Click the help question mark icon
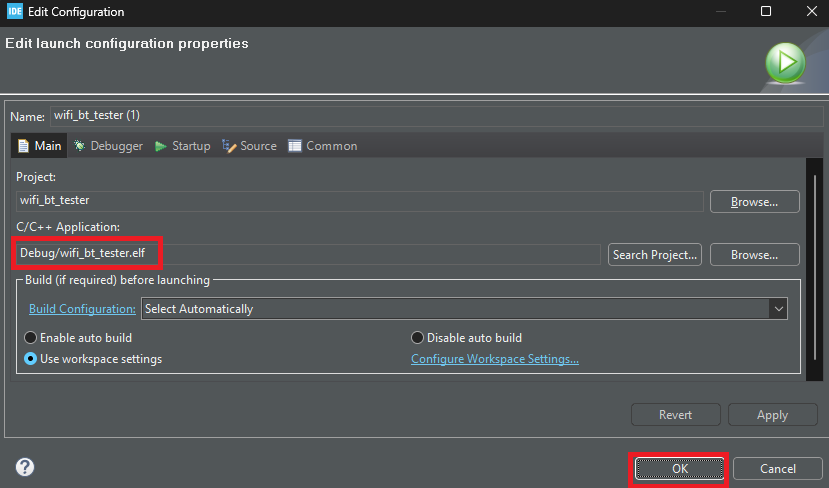 click(25, 467)
